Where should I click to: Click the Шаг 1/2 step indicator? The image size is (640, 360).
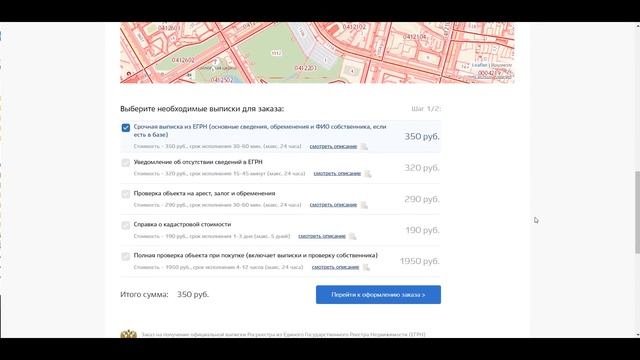click(x=426, y=109)
